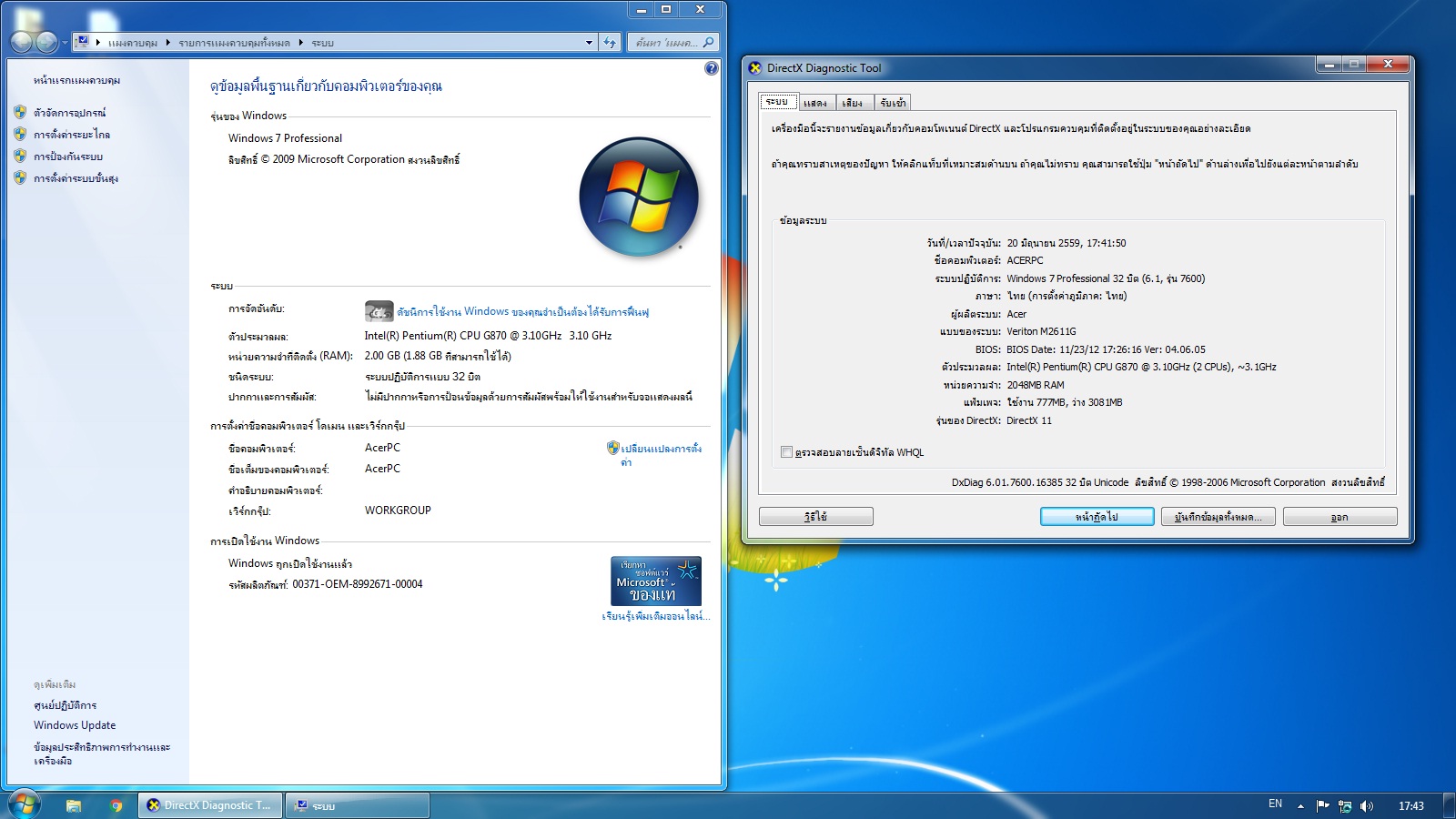Go to หน้าแรกแผงควบคุม (Control Panel Home)

click(x=77, y=81)
